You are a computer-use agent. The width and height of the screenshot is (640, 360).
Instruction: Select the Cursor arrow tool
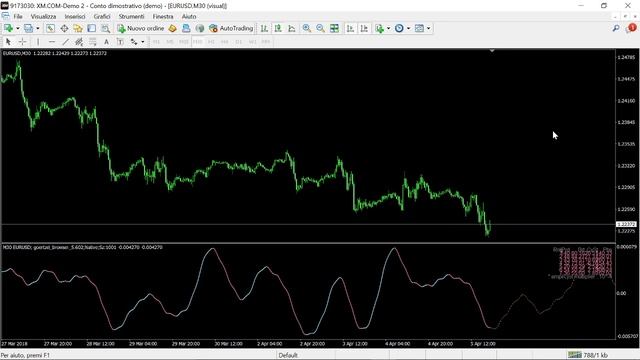(8, 42)
